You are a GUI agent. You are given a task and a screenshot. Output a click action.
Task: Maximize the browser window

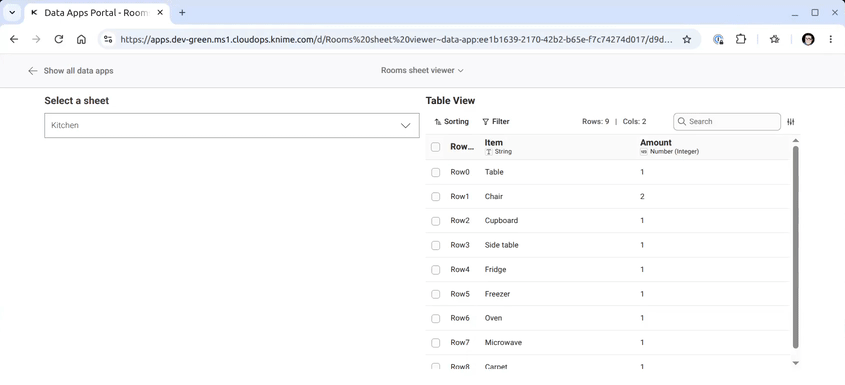[x=815, y=12]
